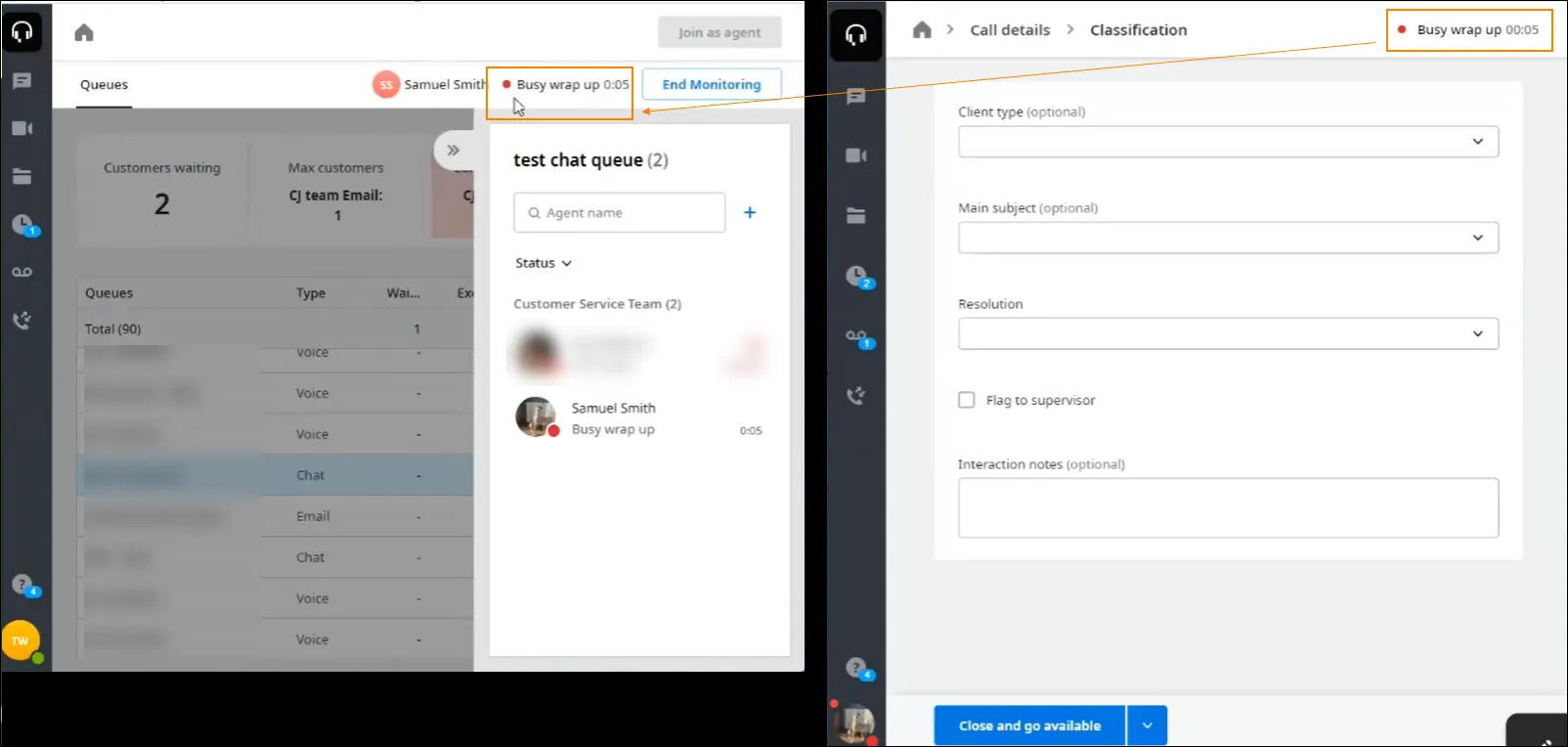Image resolution: width=1568 pixels, height=747 pixels.
Task: Open chat icon in left Queues window sidebar
Action: pyautogui.click(x=22, y=81)
